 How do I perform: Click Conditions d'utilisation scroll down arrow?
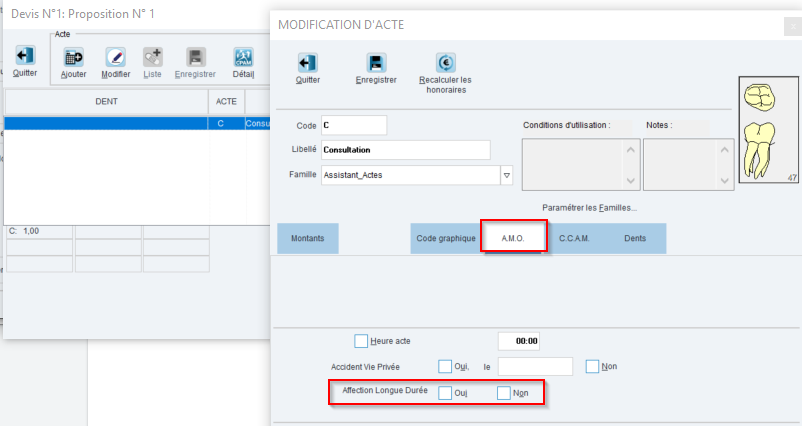click(631, 181)
